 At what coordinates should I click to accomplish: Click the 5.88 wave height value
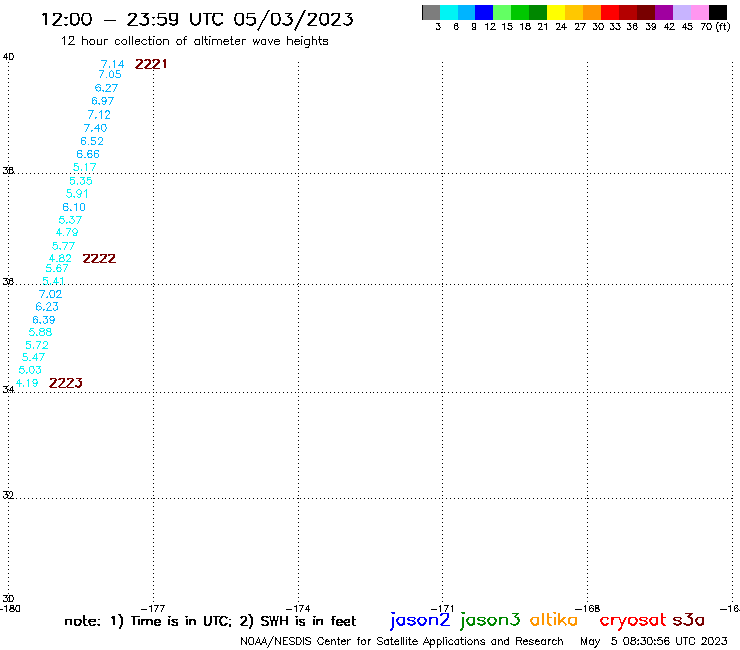click(x=40, y=332)
